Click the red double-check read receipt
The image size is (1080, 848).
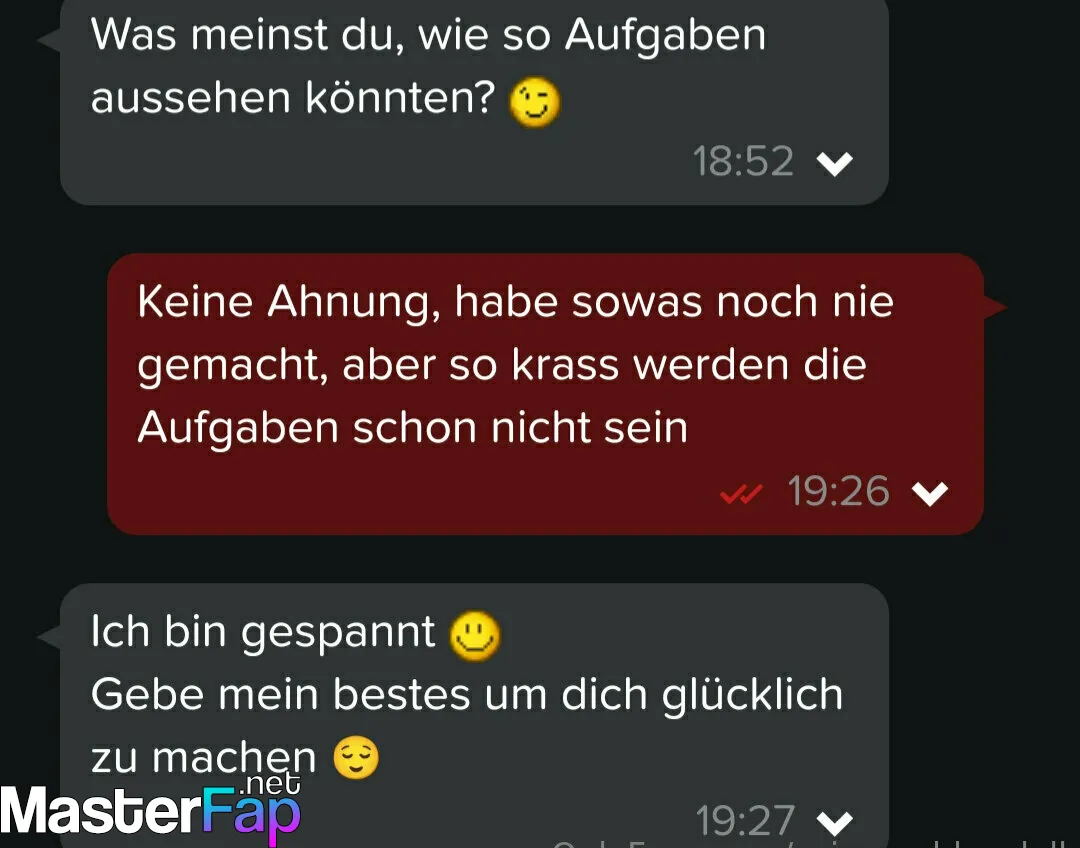point(741,493)
